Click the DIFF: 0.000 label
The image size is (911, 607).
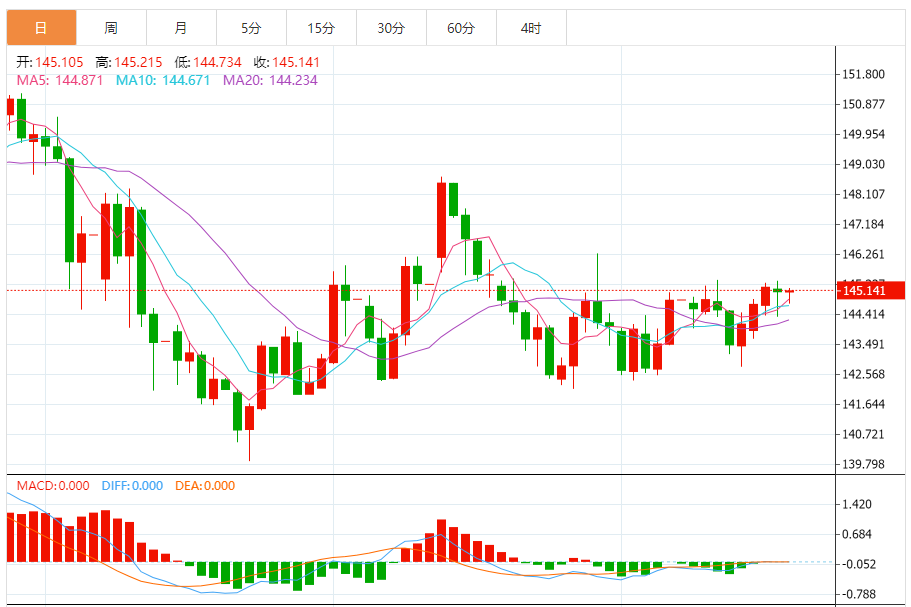point(132,486)
